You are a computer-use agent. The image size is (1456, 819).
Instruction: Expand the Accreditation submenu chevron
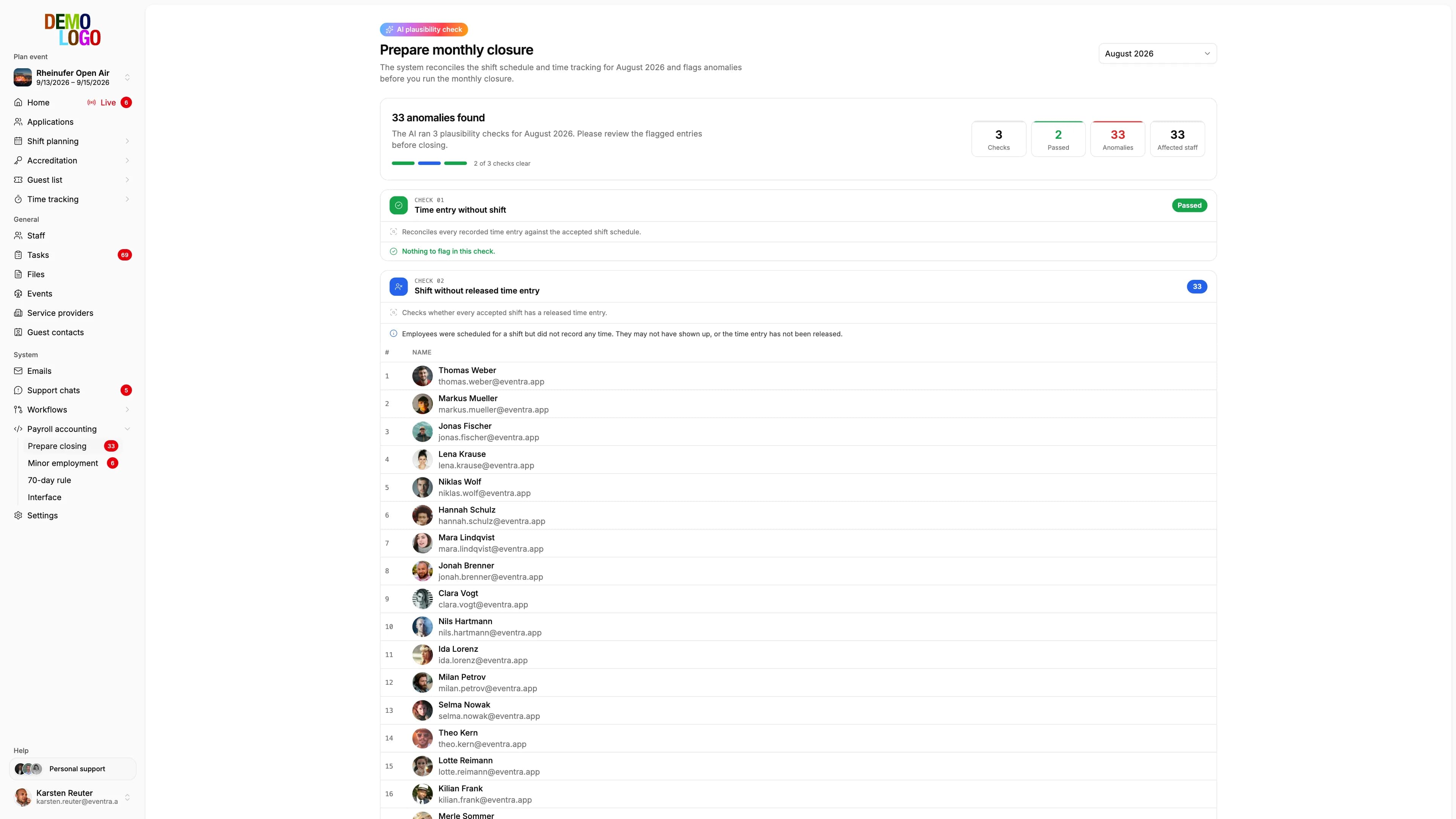[x=127, y=160]
